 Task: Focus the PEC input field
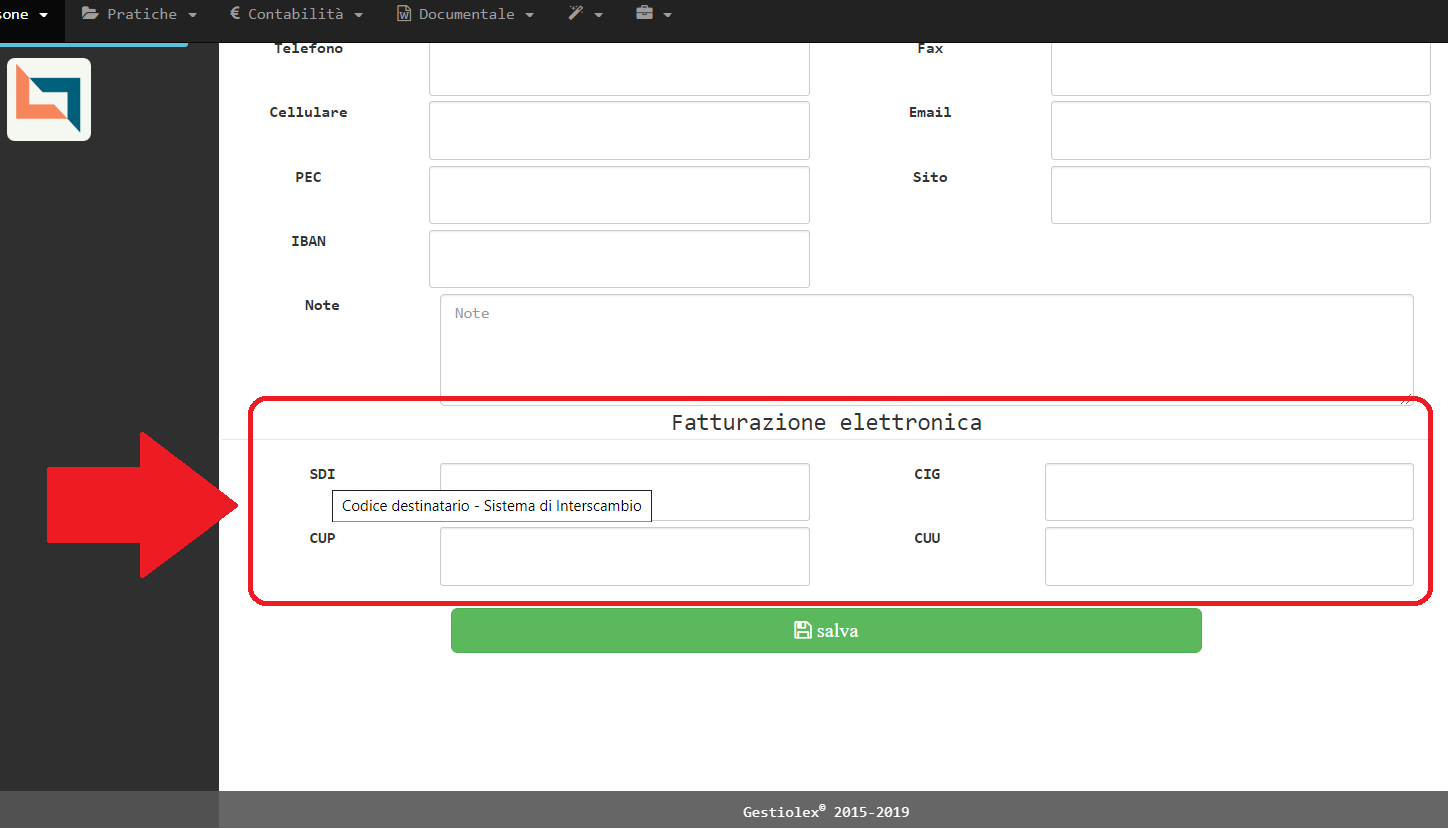[x=619, y=195]
